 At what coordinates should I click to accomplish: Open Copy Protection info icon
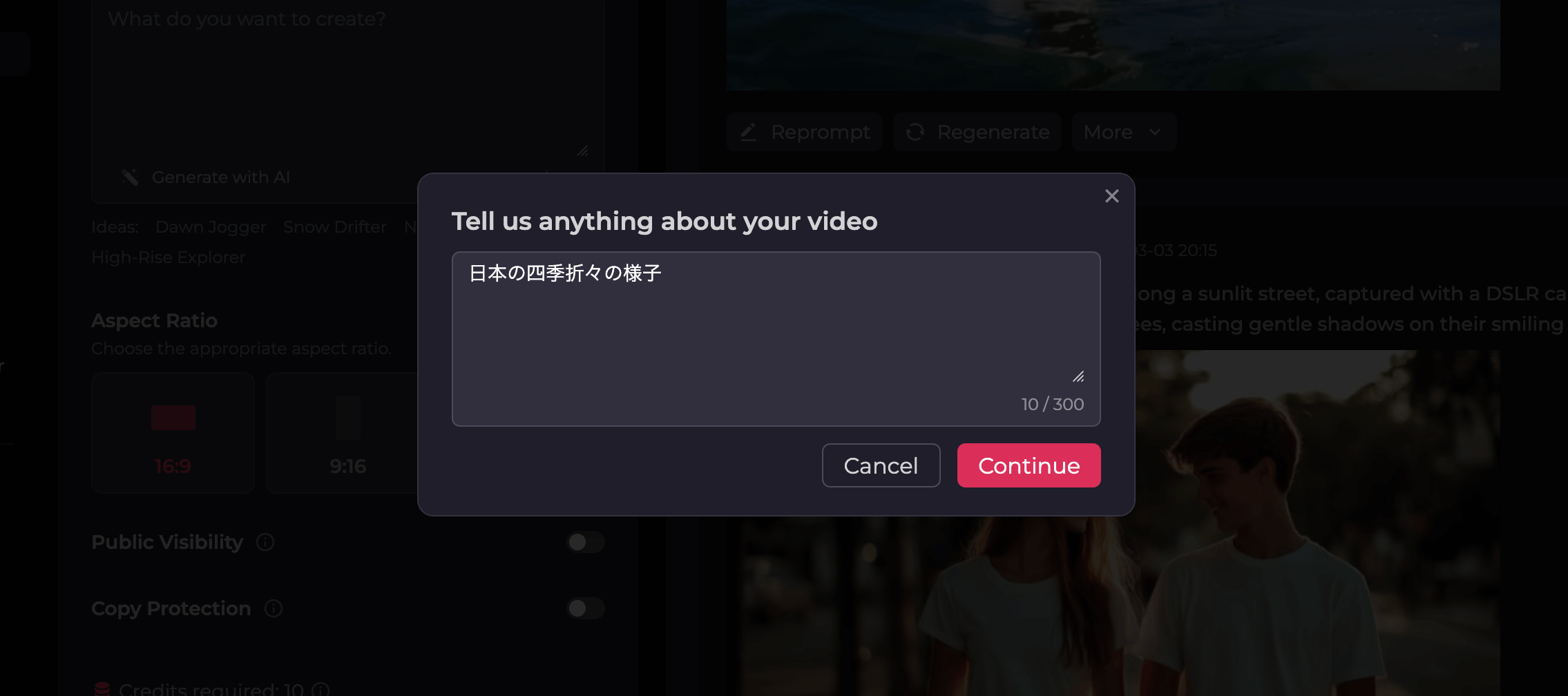pyautogui.click(x=274, y=608)
